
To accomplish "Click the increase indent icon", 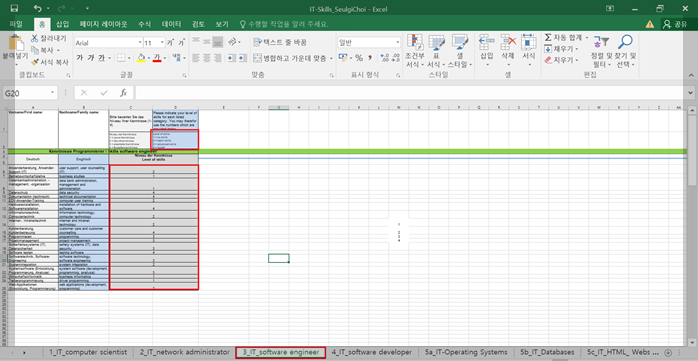I will (242, 58).
